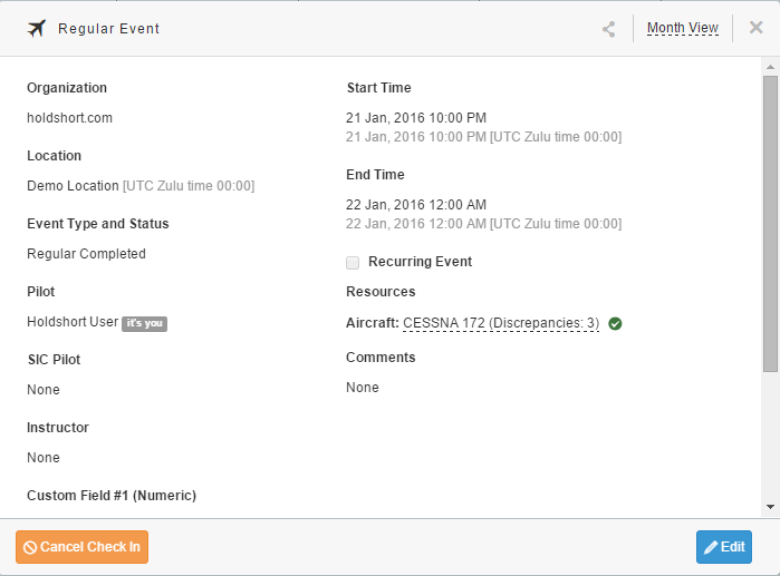Click the holdshort.com organization value
Image resolution: width=780 pixels, height=576 pixels.
click(70, 118)
